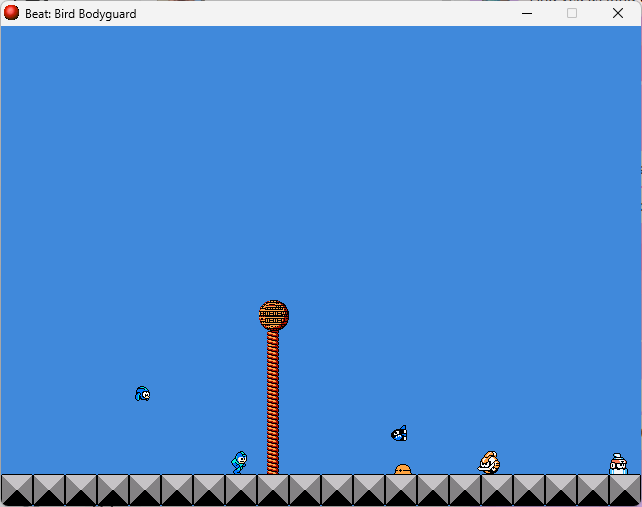Click the white-and-red robot at right edge

[618, 464]
